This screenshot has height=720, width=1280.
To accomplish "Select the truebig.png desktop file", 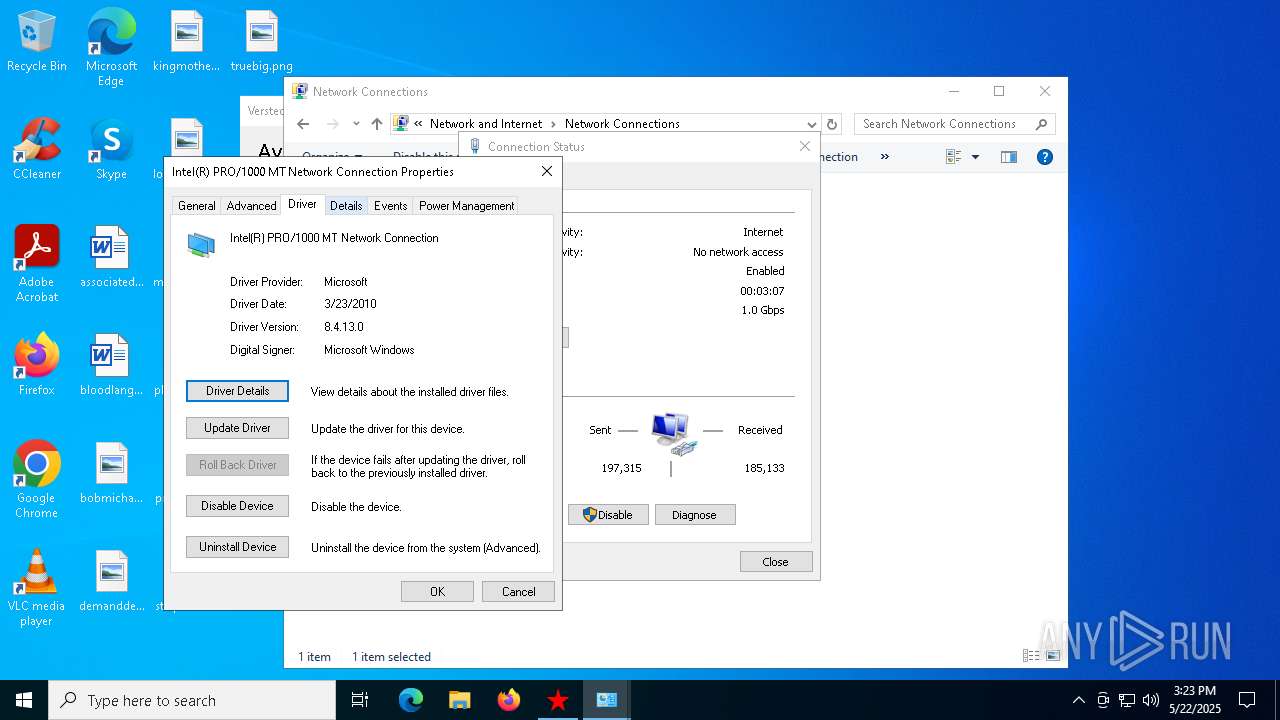I will click(x=261, y=42).
